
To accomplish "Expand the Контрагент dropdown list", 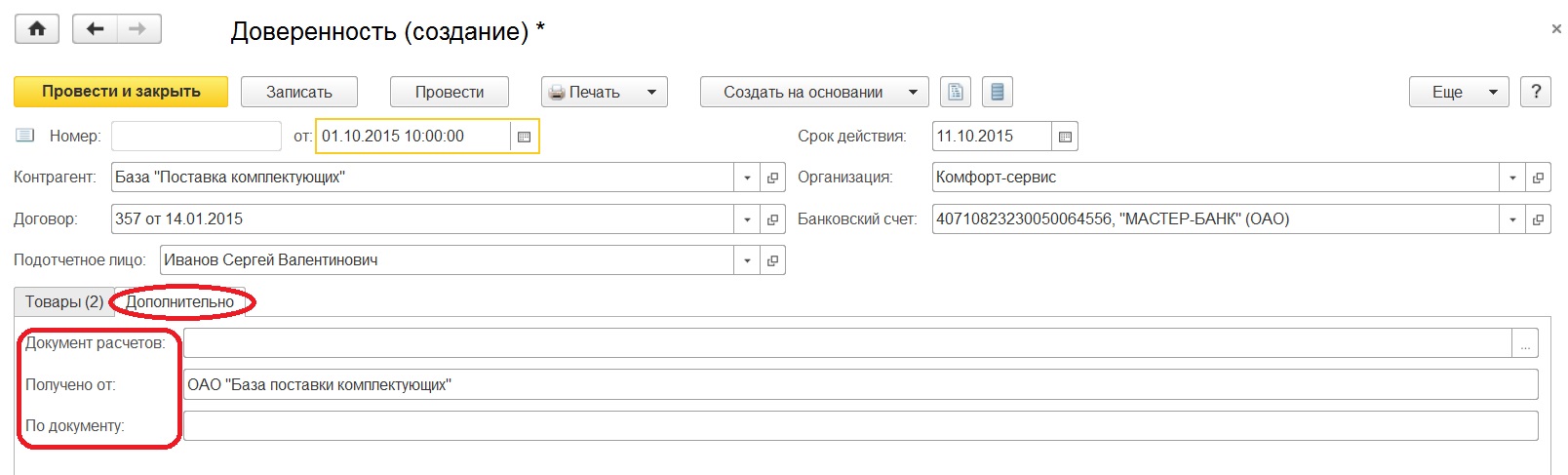I will (x=747, y=178).
